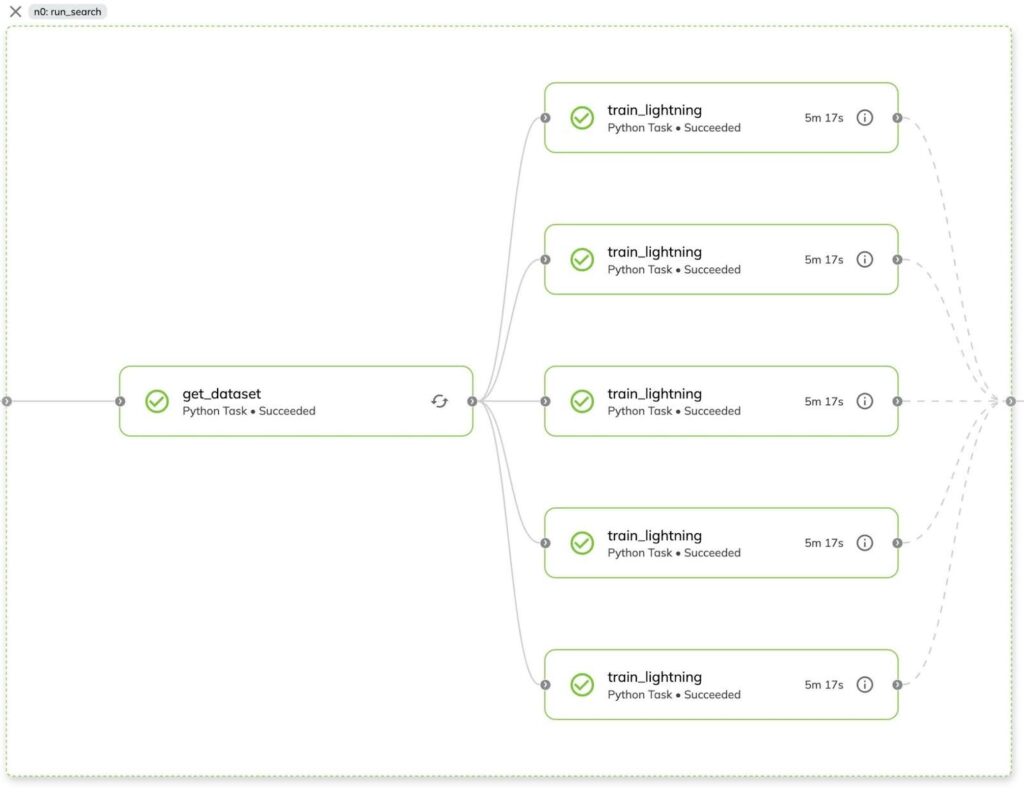Open info icon on the fourth train_lightning task
This screenshot has height=800, width=1024.
[864, 543]
